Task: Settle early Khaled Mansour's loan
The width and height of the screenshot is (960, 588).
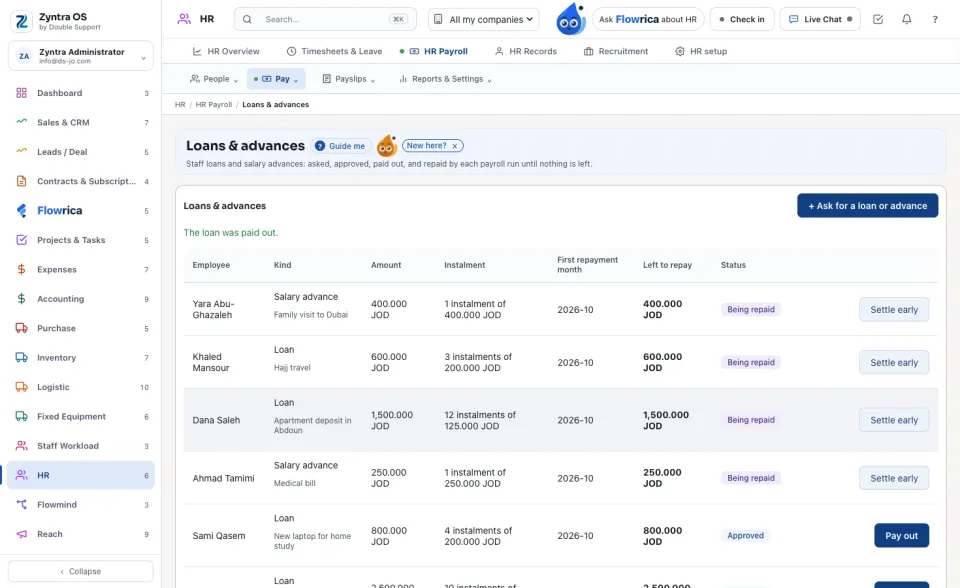Action: (x=894, y=363)
